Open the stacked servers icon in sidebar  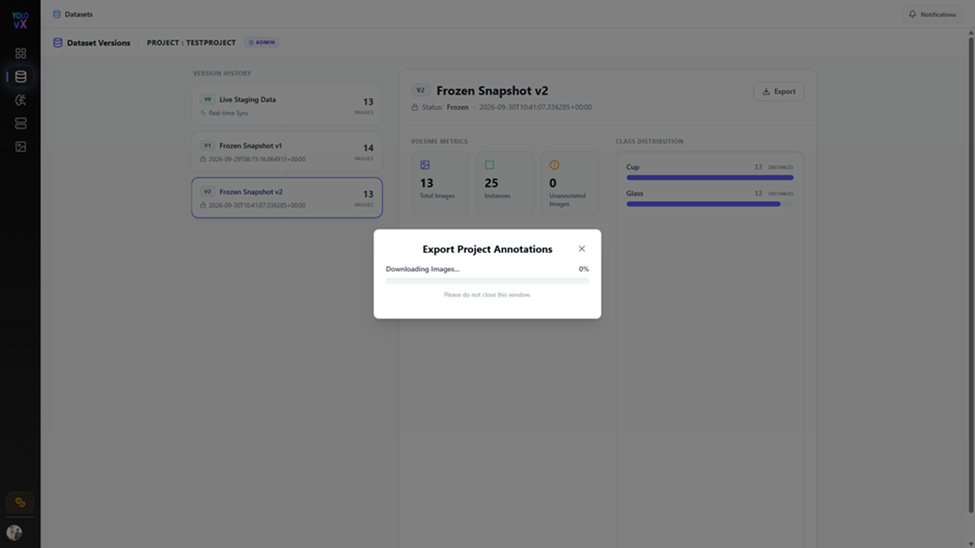21,123
